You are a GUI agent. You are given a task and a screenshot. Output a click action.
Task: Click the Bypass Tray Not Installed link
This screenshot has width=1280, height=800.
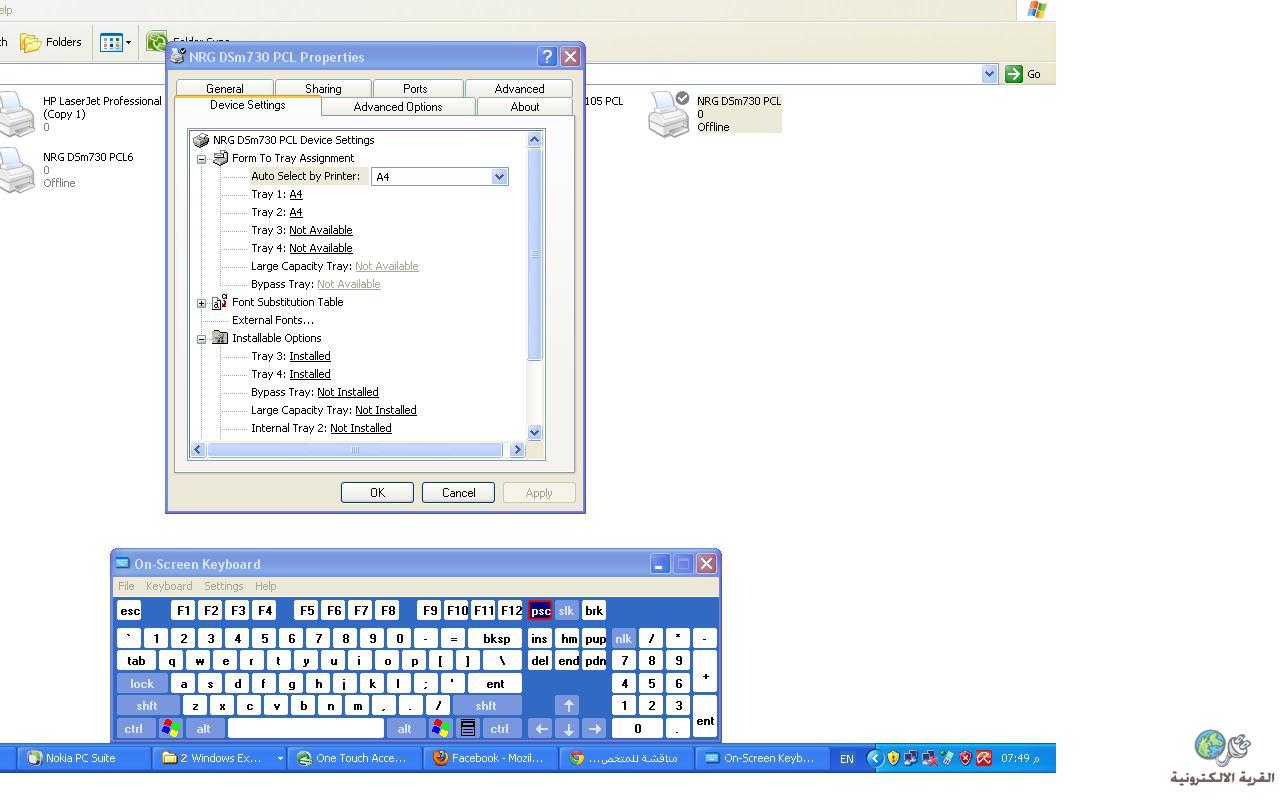pyautogui.click(x=348, y=392)
